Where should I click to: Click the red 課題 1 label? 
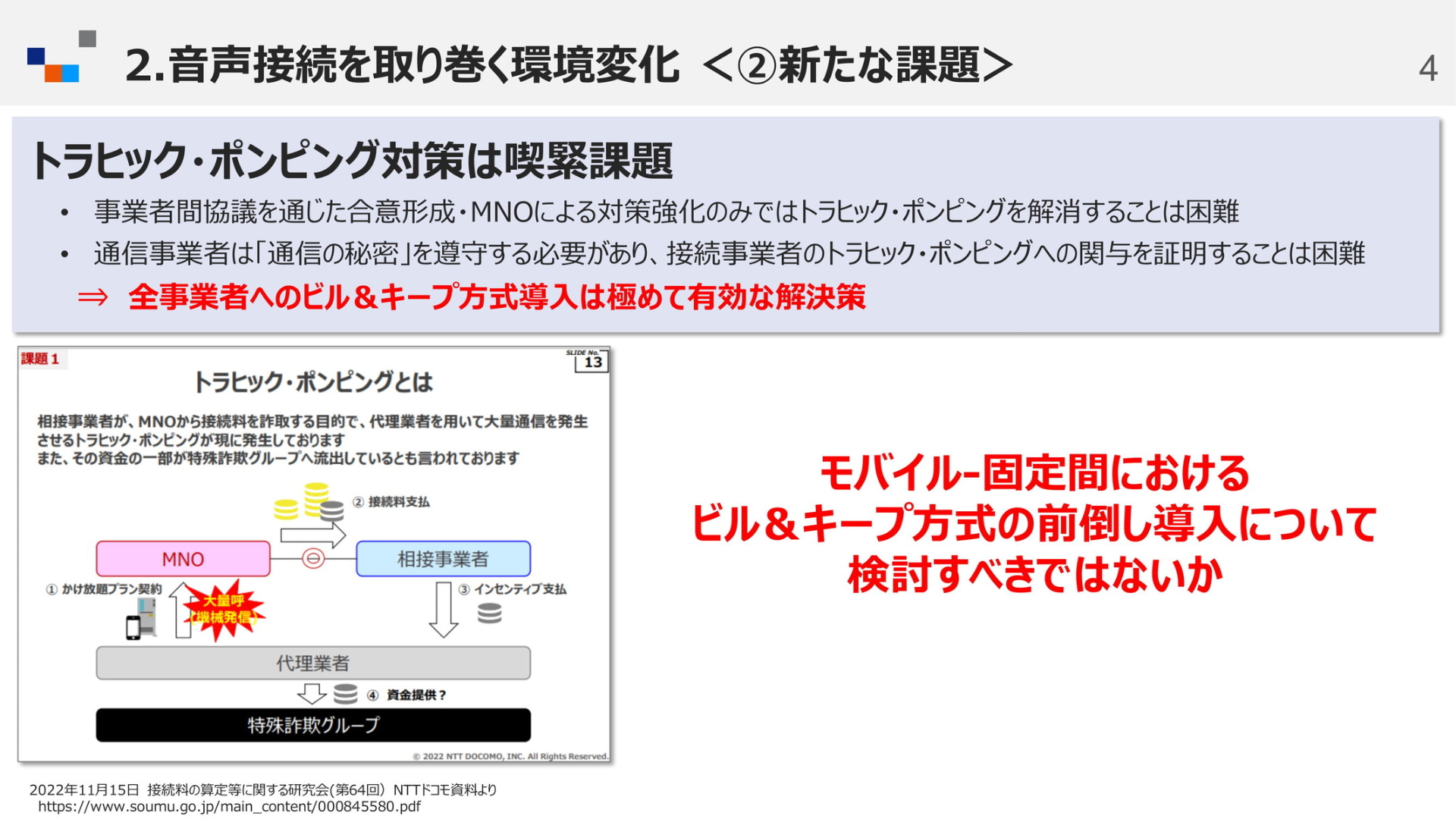[x=40, y=359]
